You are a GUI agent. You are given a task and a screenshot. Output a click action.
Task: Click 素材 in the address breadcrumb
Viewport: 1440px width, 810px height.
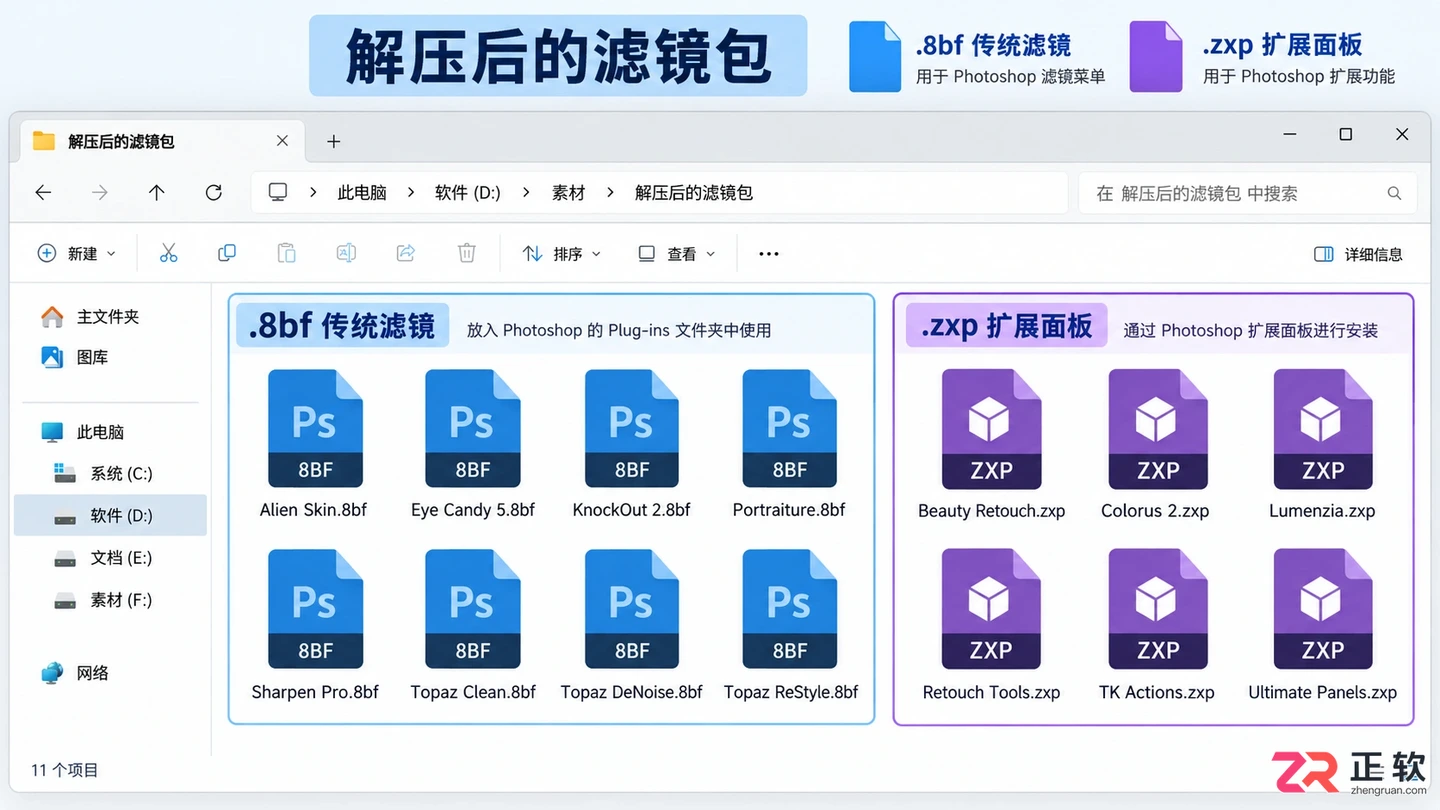[568, 193]
